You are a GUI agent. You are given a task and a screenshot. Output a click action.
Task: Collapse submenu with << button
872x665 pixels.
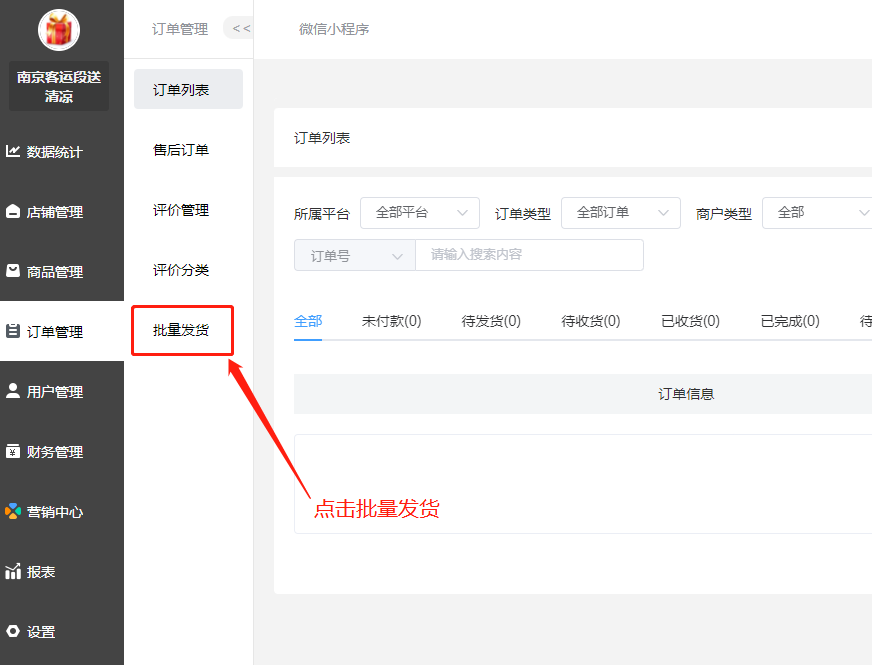(240, 28)
